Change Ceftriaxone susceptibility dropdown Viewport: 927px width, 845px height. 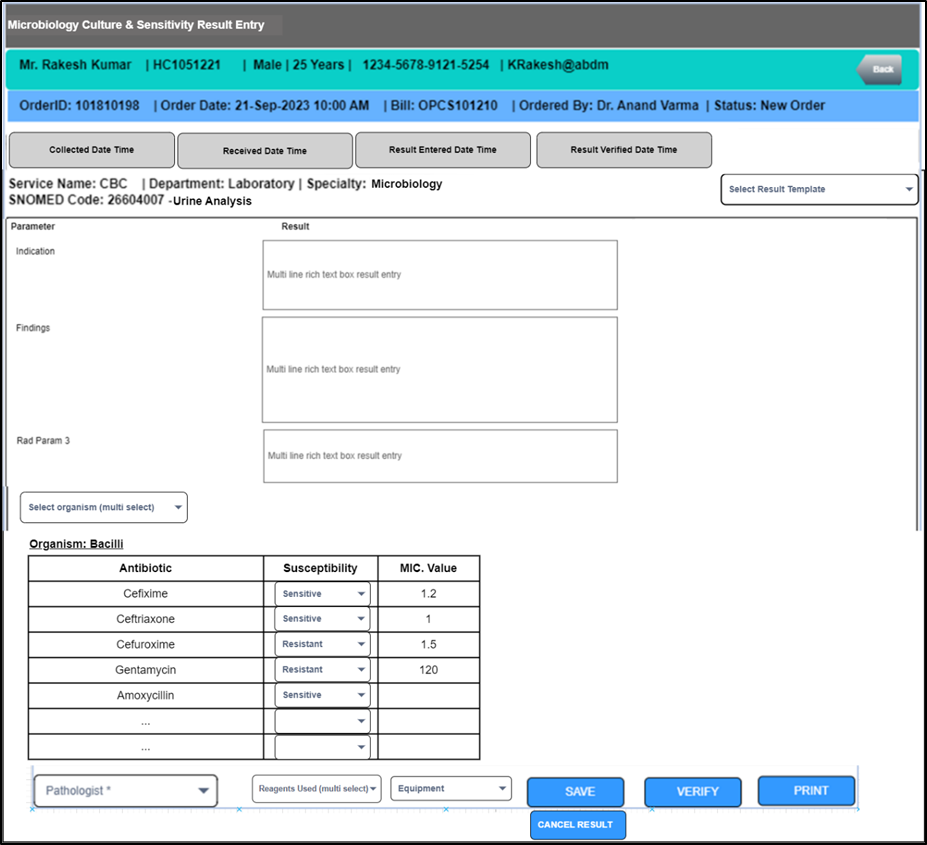(322, 619)
